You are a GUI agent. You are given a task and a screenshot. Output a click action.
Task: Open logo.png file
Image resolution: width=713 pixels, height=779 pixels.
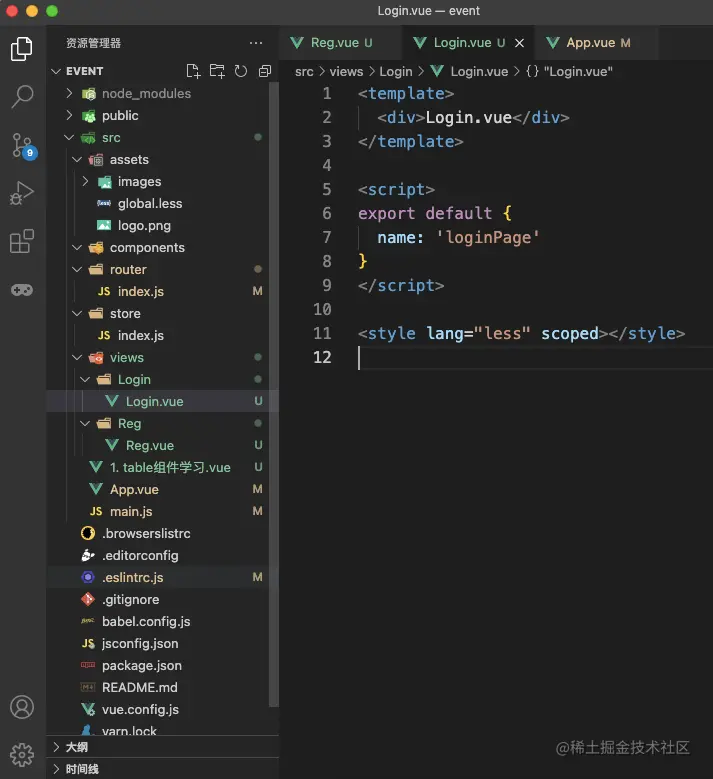tap(158, 226)
